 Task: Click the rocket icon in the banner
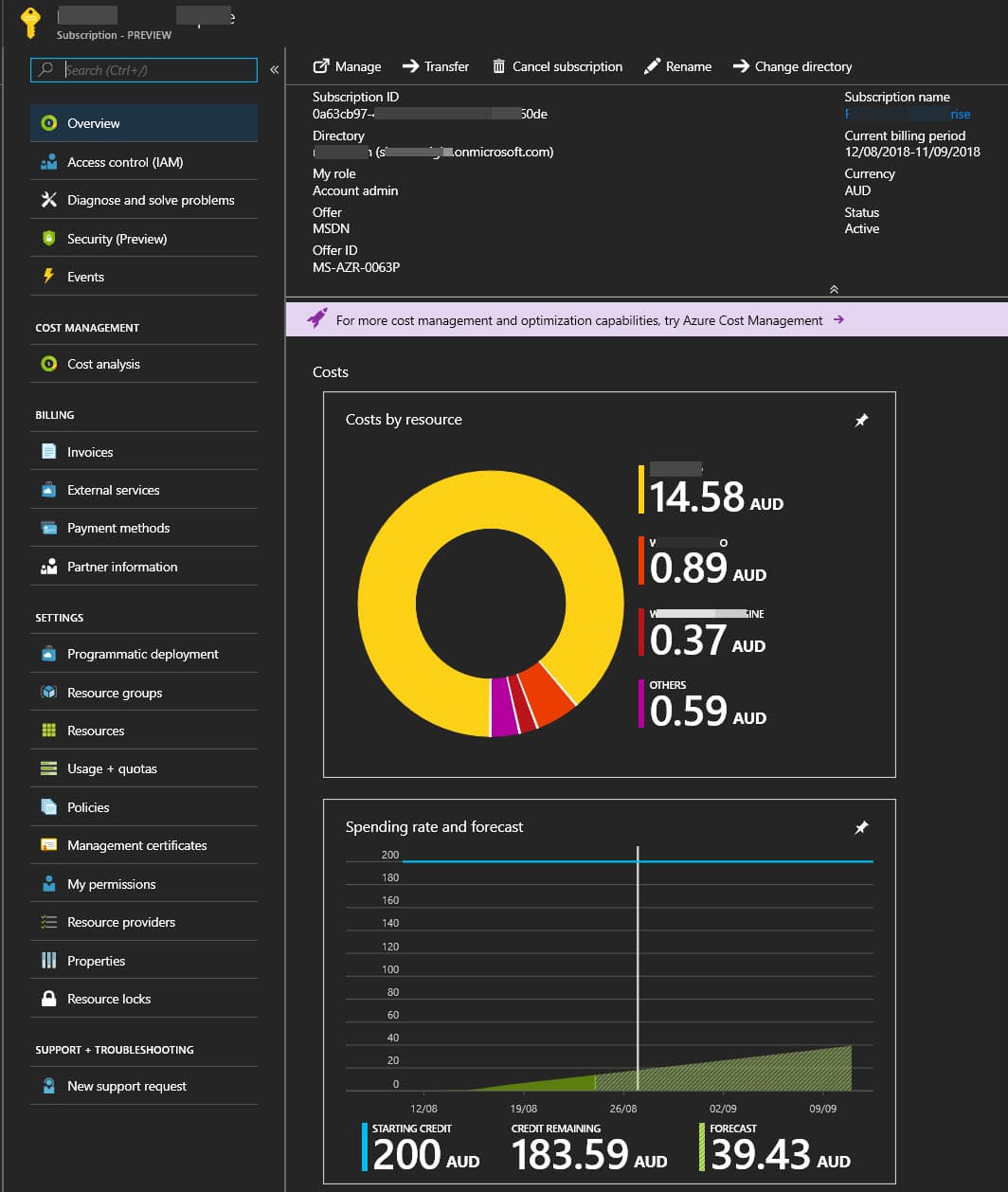click(x=317, y=319)
